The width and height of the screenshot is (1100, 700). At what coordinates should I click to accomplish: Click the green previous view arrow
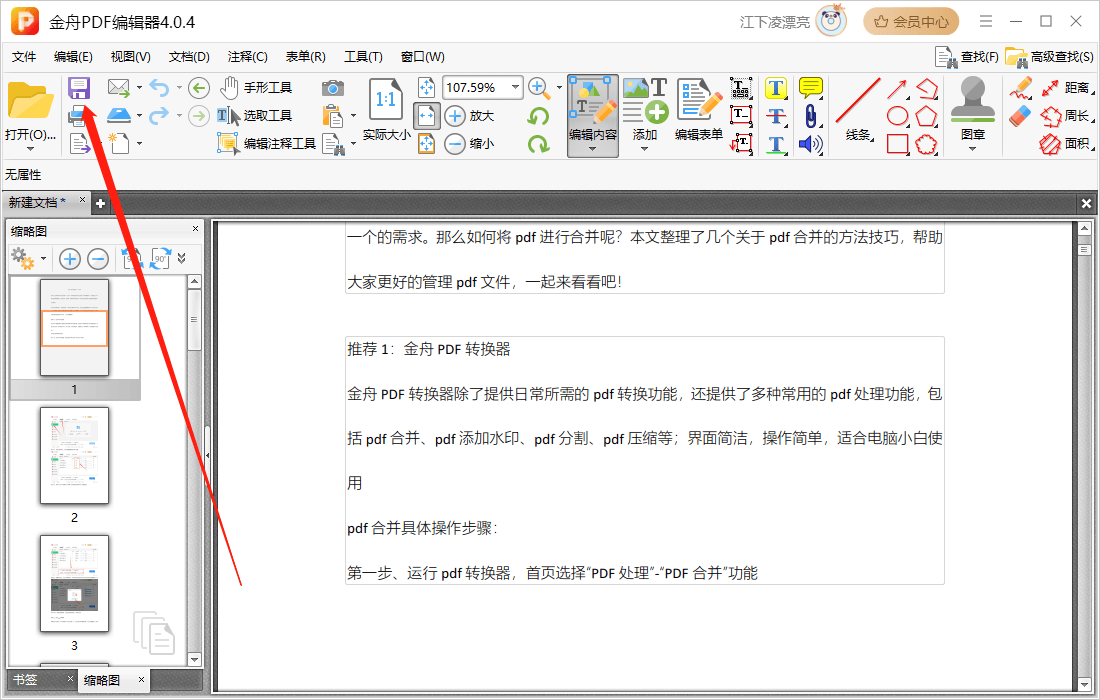199,88
